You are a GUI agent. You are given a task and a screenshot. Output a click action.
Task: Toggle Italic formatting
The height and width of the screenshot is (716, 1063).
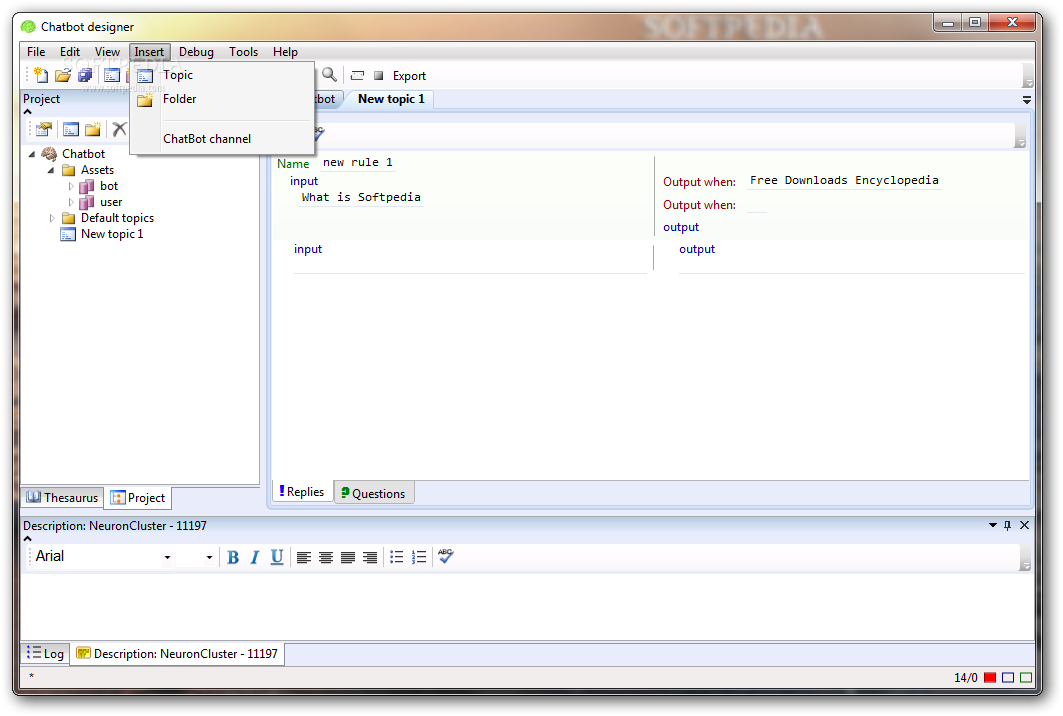tap(255, 557)
